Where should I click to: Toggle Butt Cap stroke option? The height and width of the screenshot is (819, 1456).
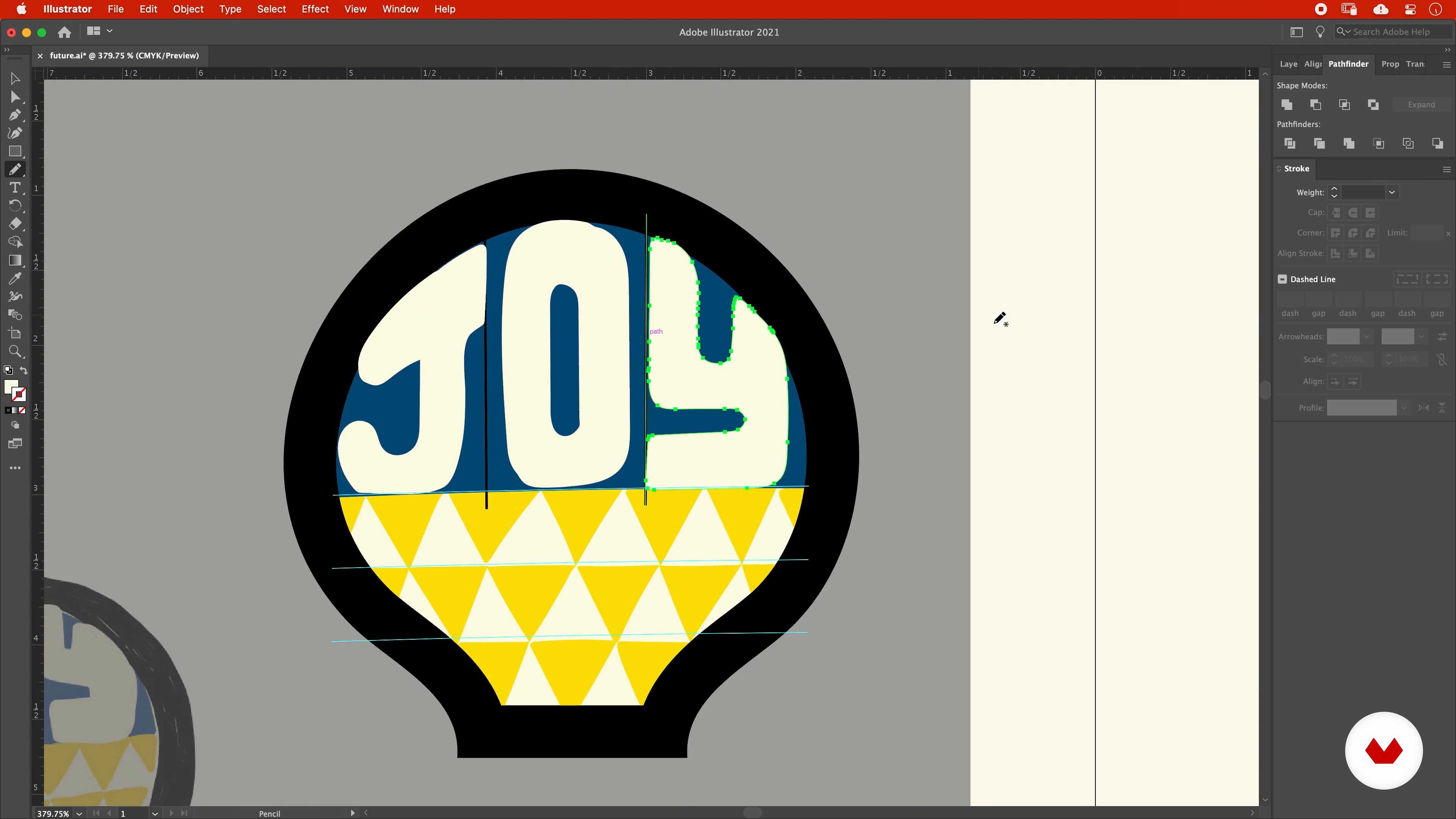1336,213
